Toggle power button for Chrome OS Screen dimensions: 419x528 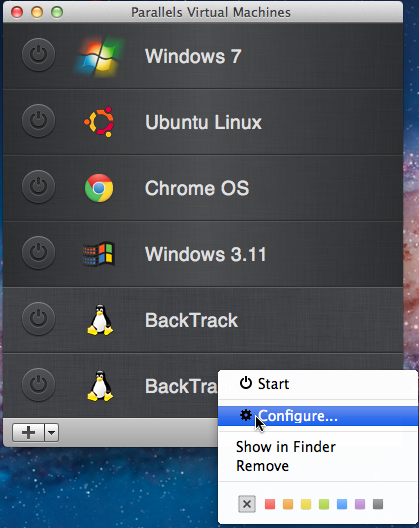pos(38,187)
